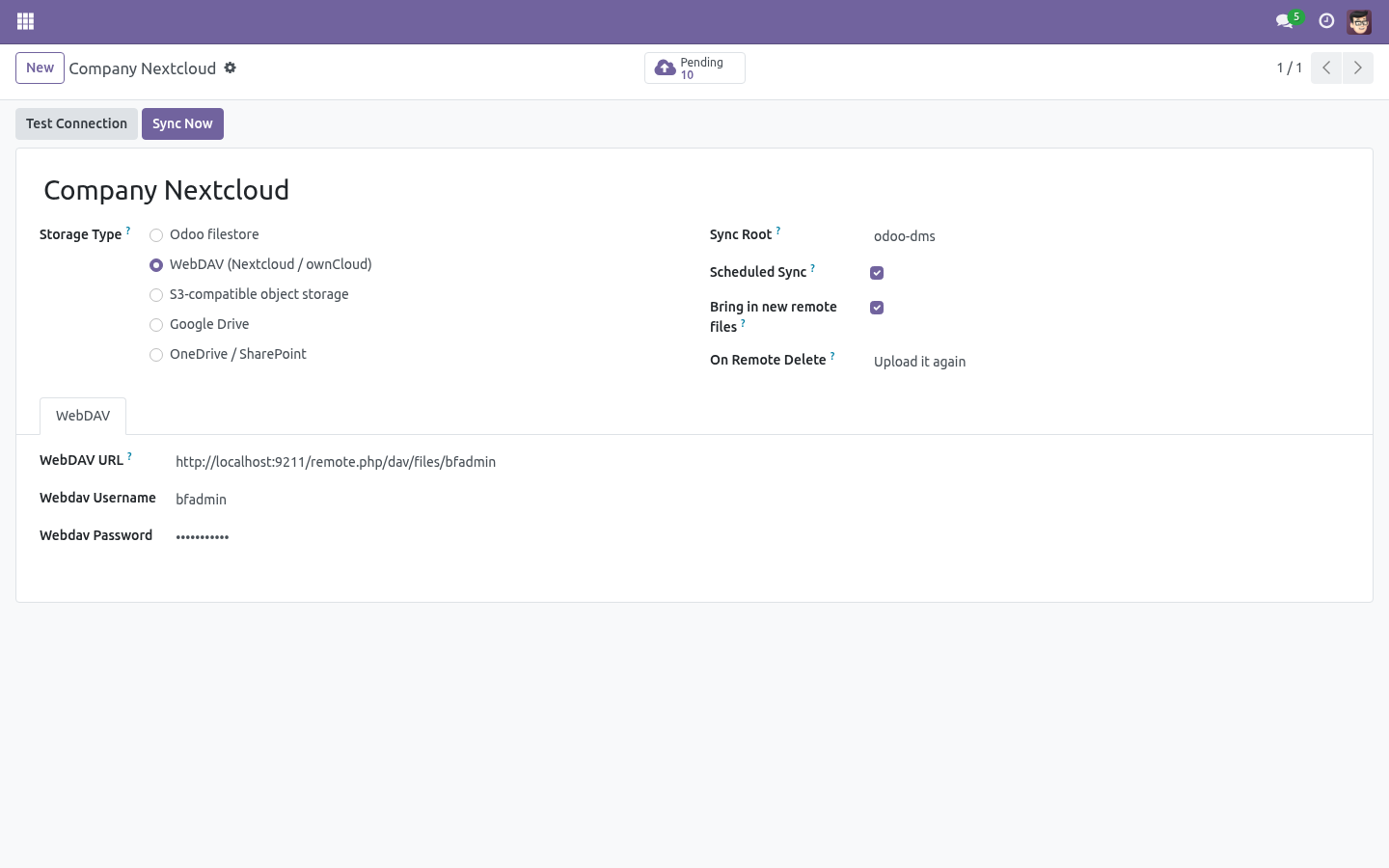Viewport: 1389px width, 868px height.
Task: Choose S3-compatible object storage
Action: (x=156, y=295)
